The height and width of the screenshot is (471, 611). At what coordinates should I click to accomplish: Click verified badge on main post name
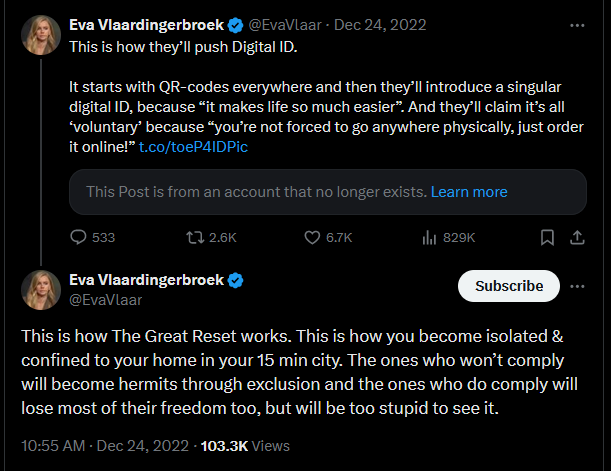pos(235,280)
